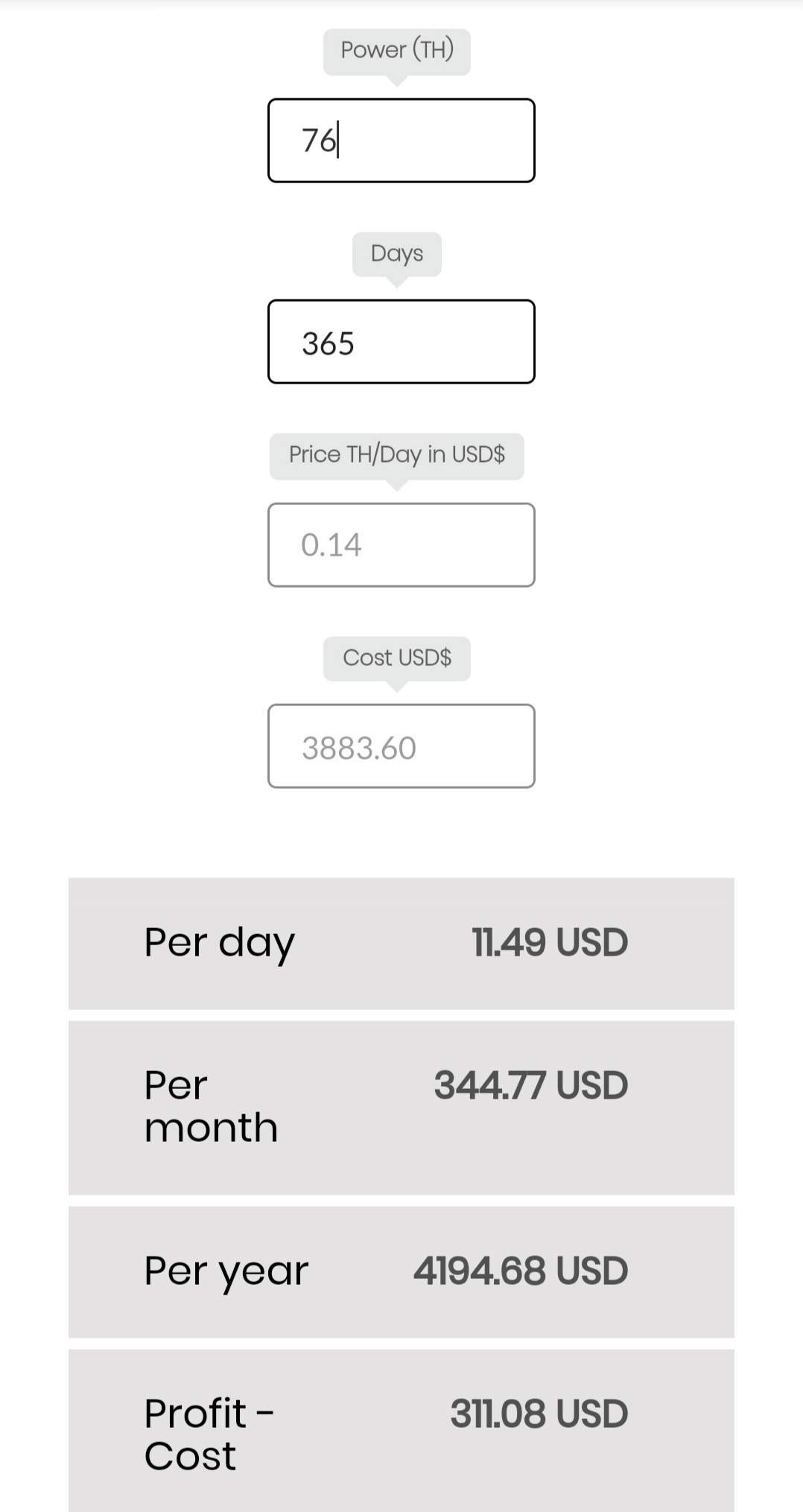Click the Per day label text
Screen dimensions: 803x1512
[x=220, y=943]
